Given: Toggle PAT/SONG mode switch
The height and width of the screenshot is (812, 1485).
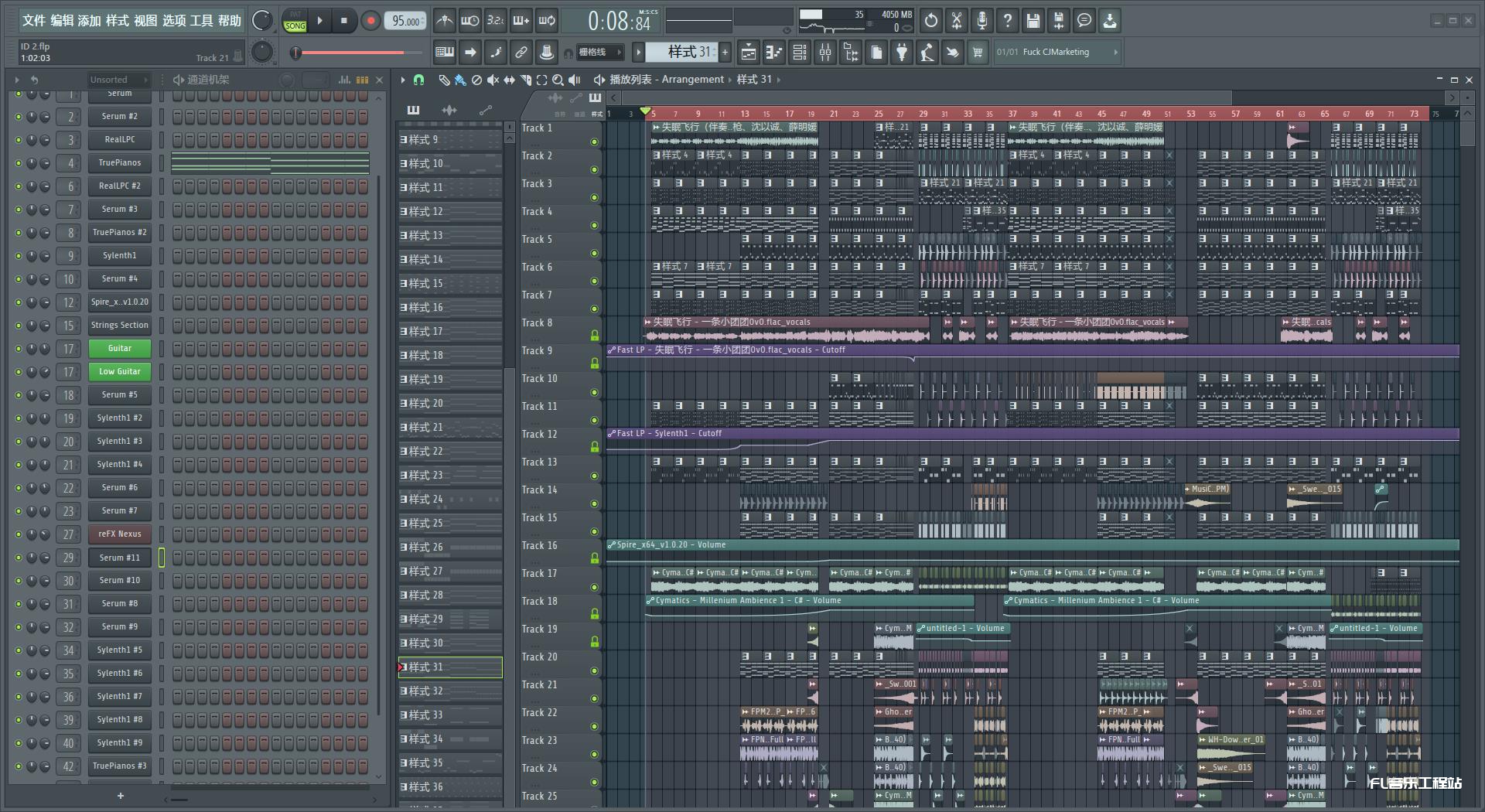Looking at the screenshot, I should coord(295,21).
